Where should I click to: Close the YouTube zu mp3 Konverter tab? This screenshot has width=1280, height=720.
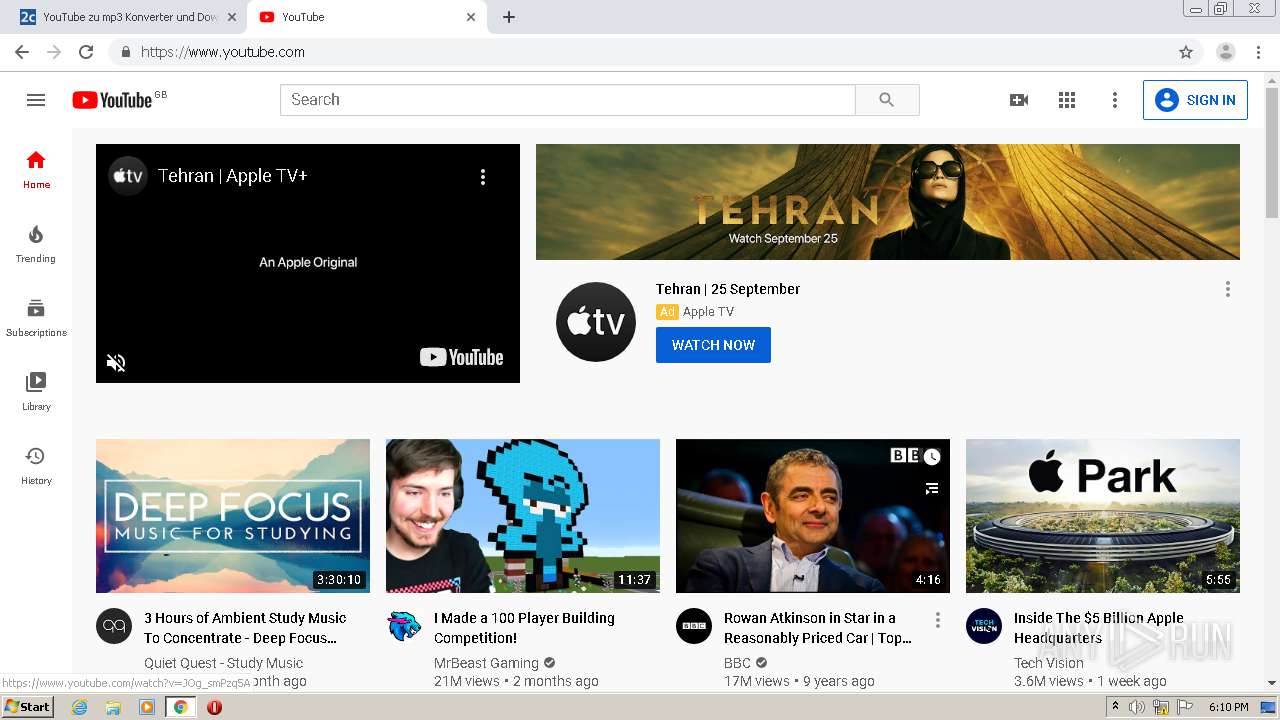point(232,17)
